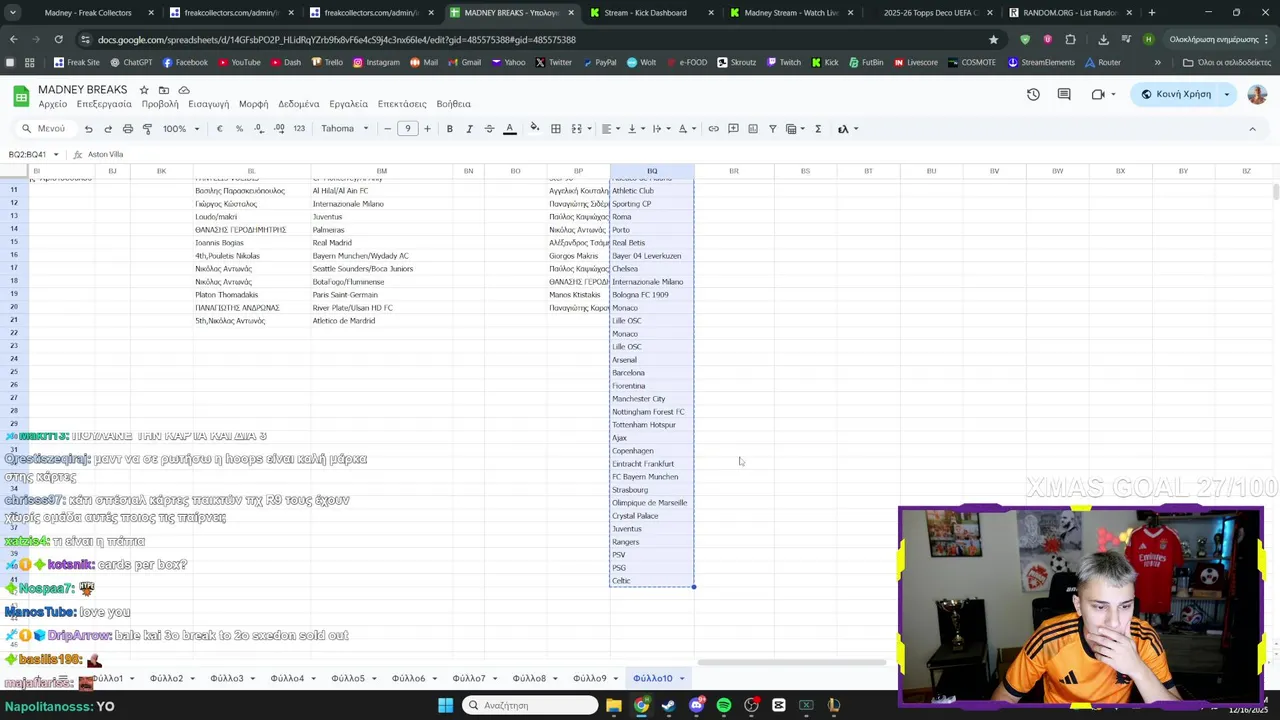The width and height of the screenshot is (1280, 720).
Task: Open the text wrapping dropdown
Action: click(660, 129)
